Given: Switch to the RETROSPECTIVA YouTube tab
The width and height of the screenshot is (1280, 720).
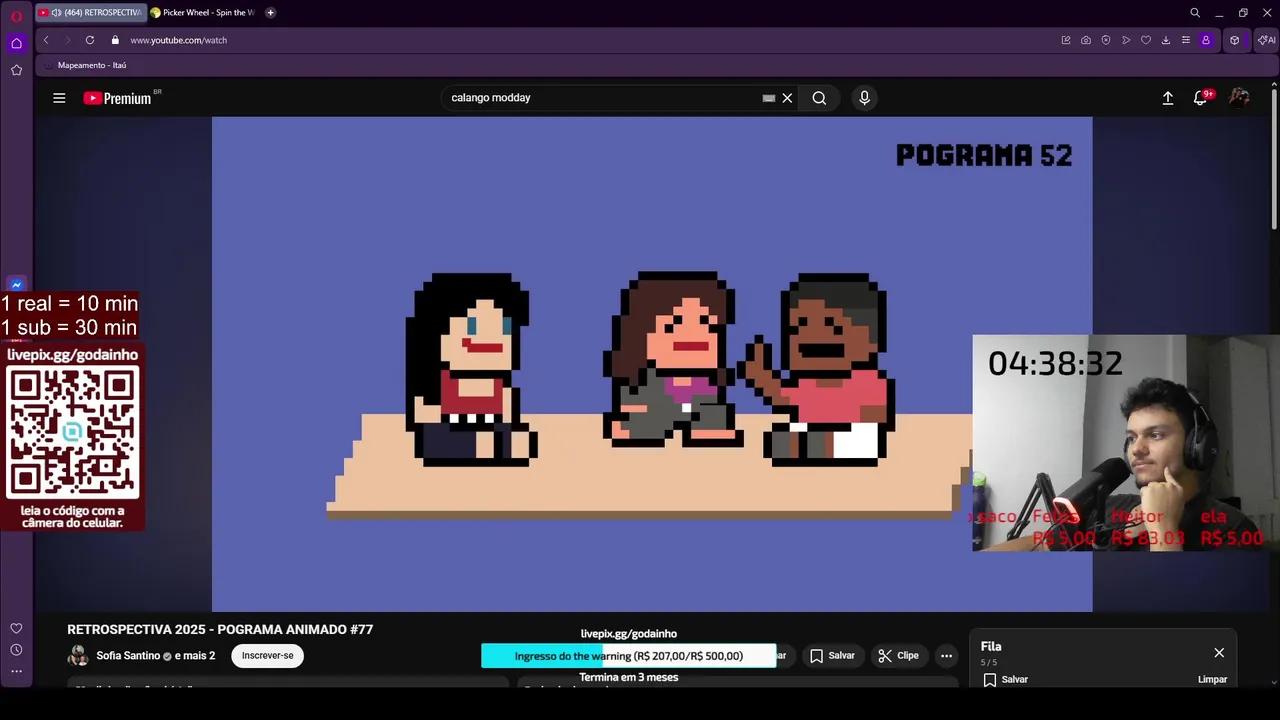Looking at the screenshot, I should click(x=90, y=13).
